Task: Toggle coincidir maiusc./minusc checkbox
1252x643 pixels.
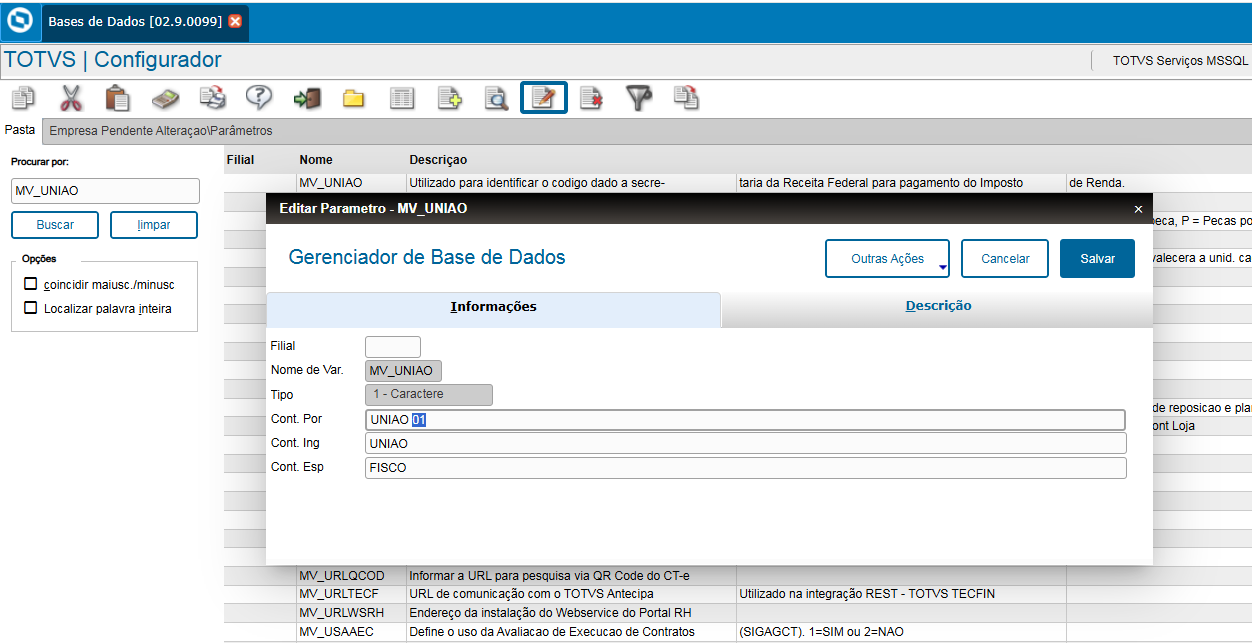Action: pos(31,284)
